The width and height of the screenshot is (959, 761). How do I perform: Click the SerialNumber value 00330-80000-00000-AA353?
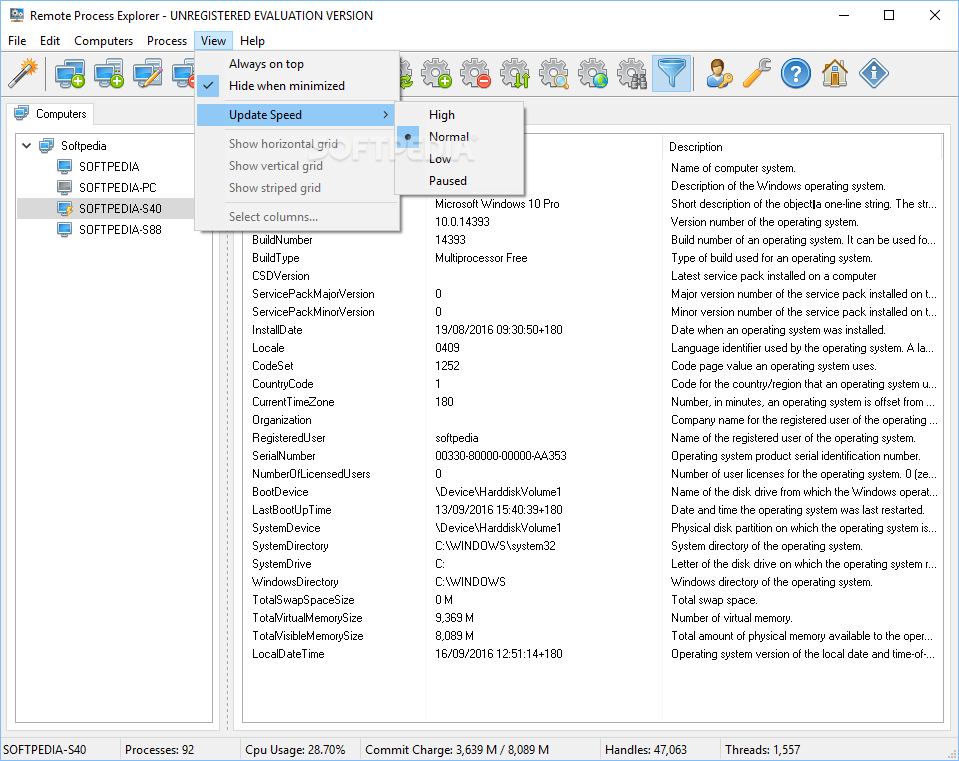pos(500,456)
